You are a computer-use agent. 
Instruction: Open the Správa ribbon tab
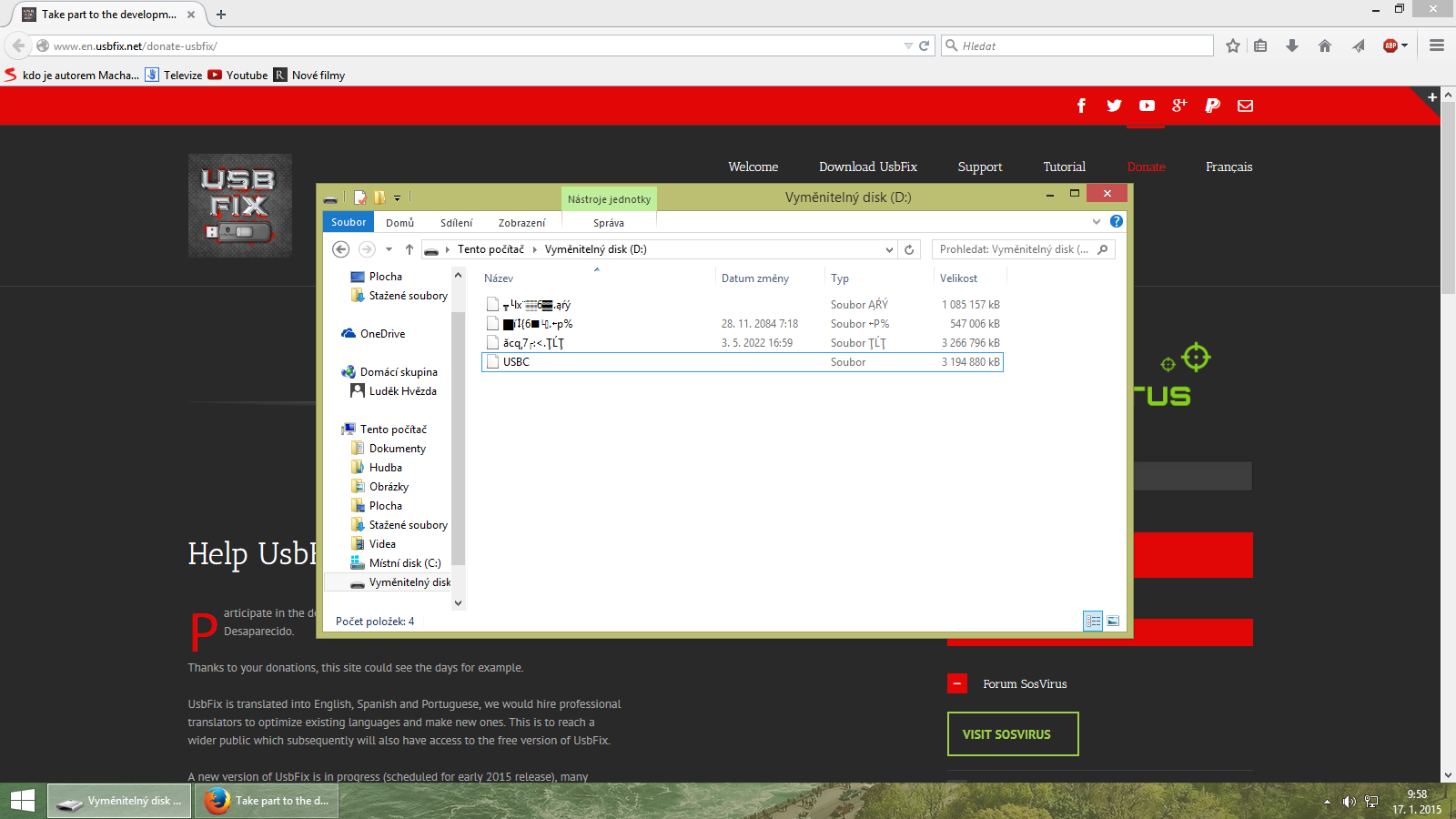pos(609,222)
